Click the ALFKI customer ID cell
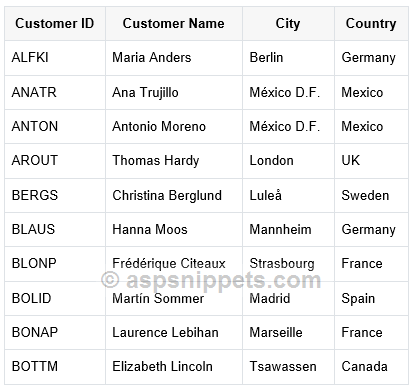Viewport: 414px width, 391px height. [x=55, y=58]
